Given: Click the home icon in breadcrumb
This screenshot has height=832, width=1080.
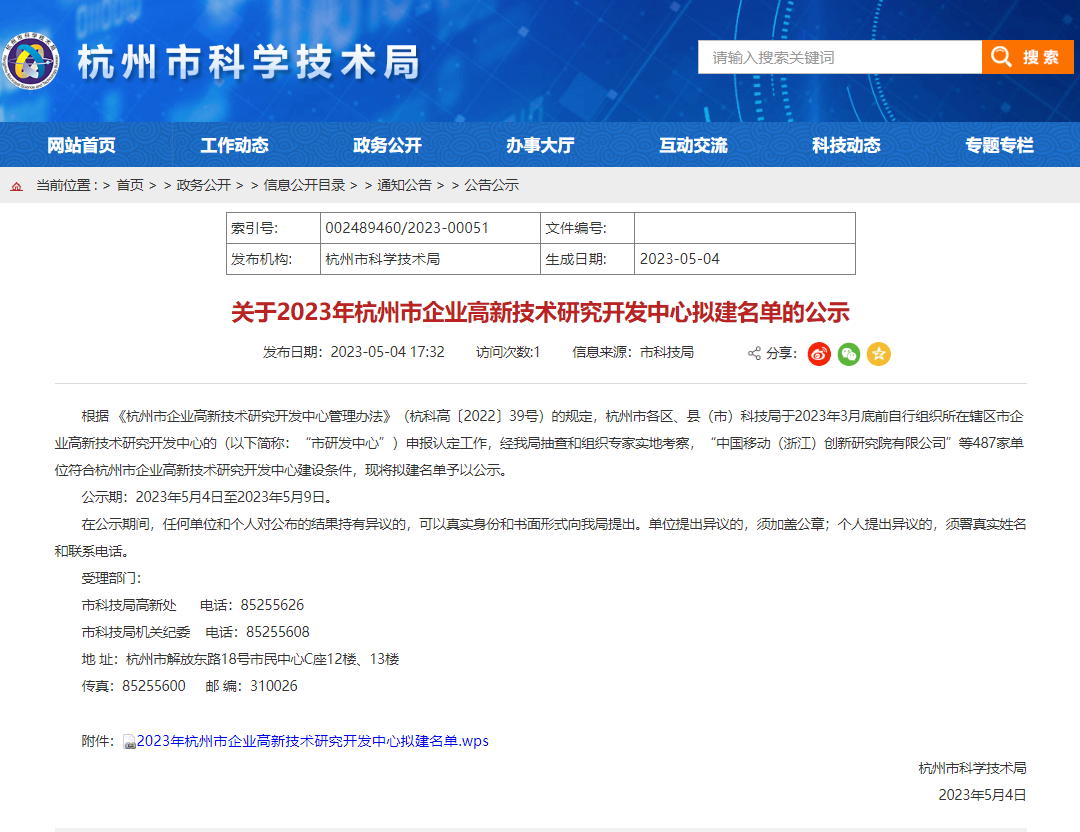Looking at the screenshot, I should tap(17, 186).
